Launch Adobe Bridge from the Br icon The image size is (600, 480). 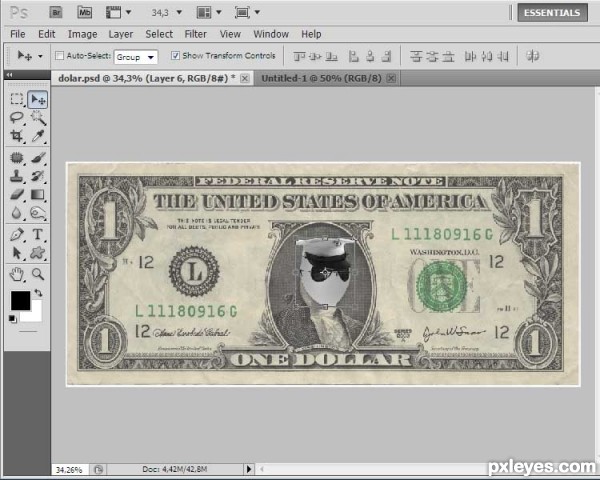pyautogui.click(x=56, y=12)
